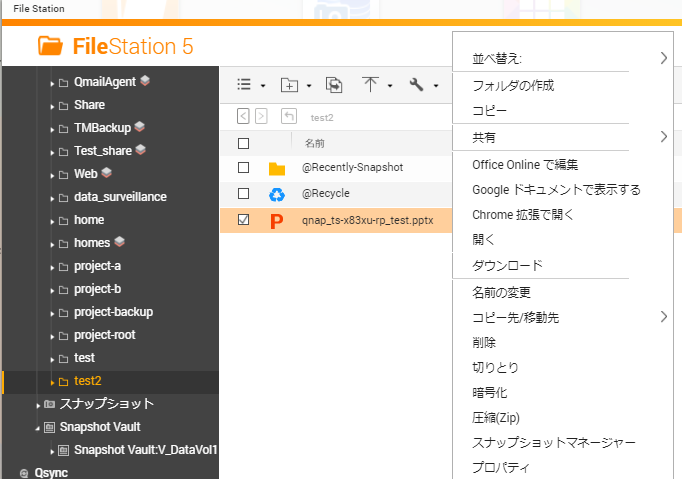The height and width of the screenshot is (479, 682).
Task: Expand the project-a folder arrow
Action: (x=52, y=267)
